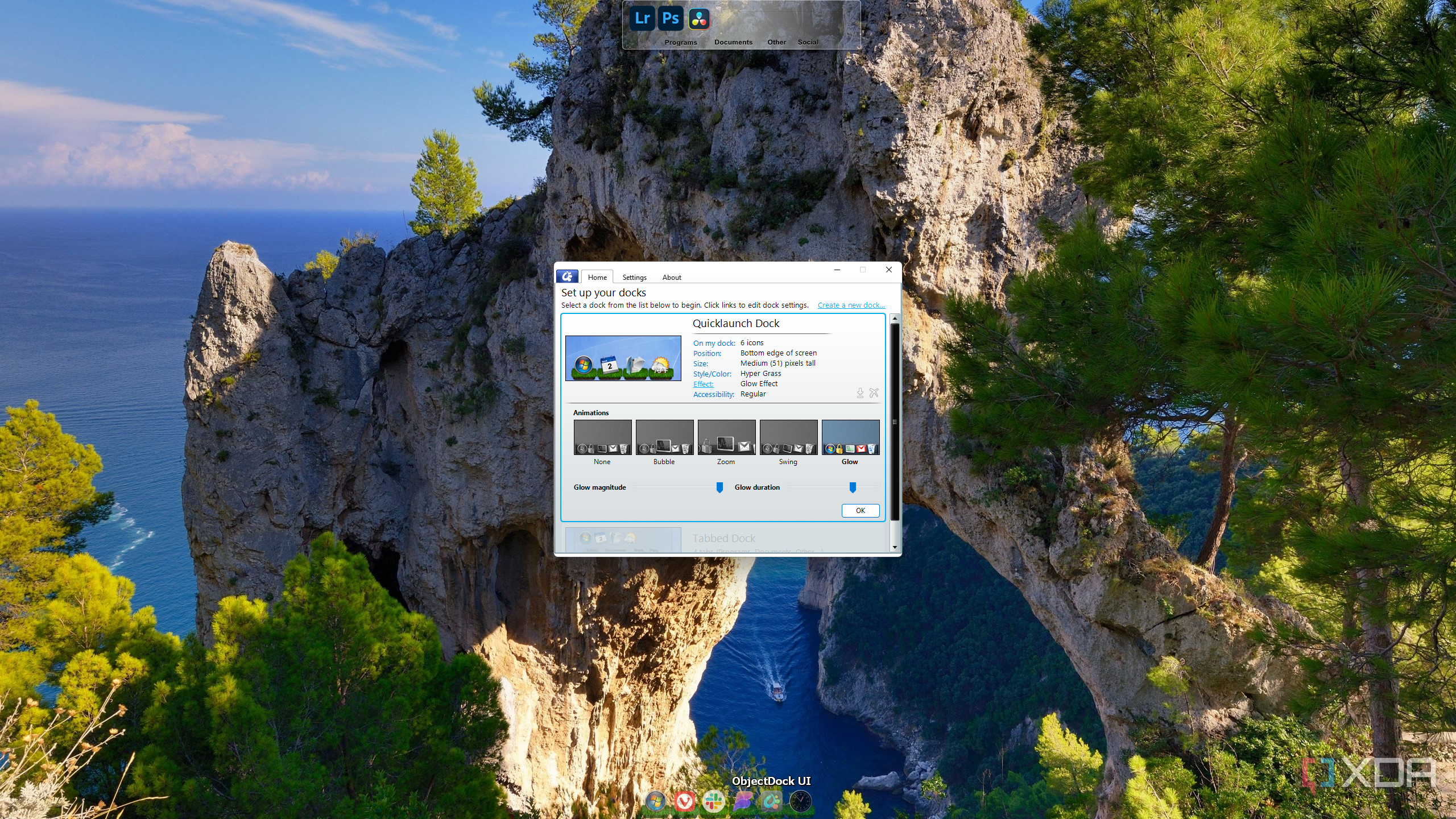Select the Zoom animation thumbnail
The image size is (1456, 819).
726,437
